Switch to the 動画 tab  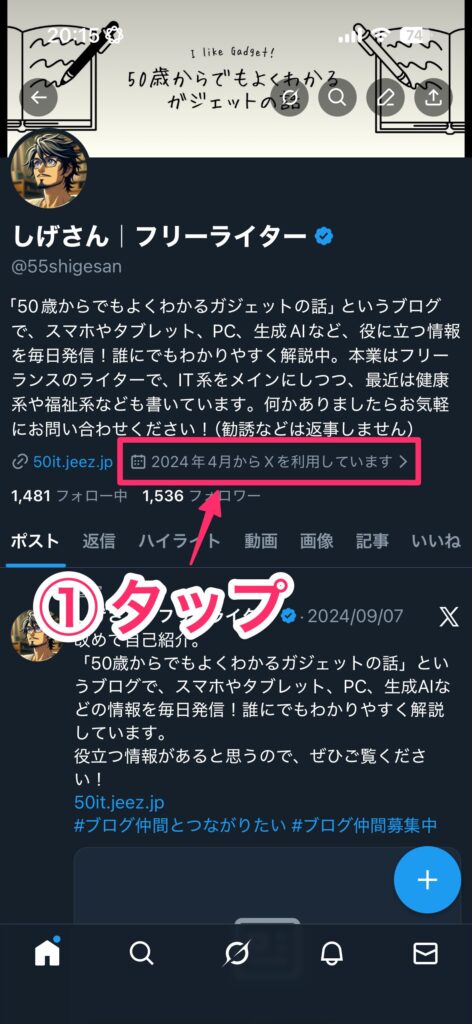point(261,541)
